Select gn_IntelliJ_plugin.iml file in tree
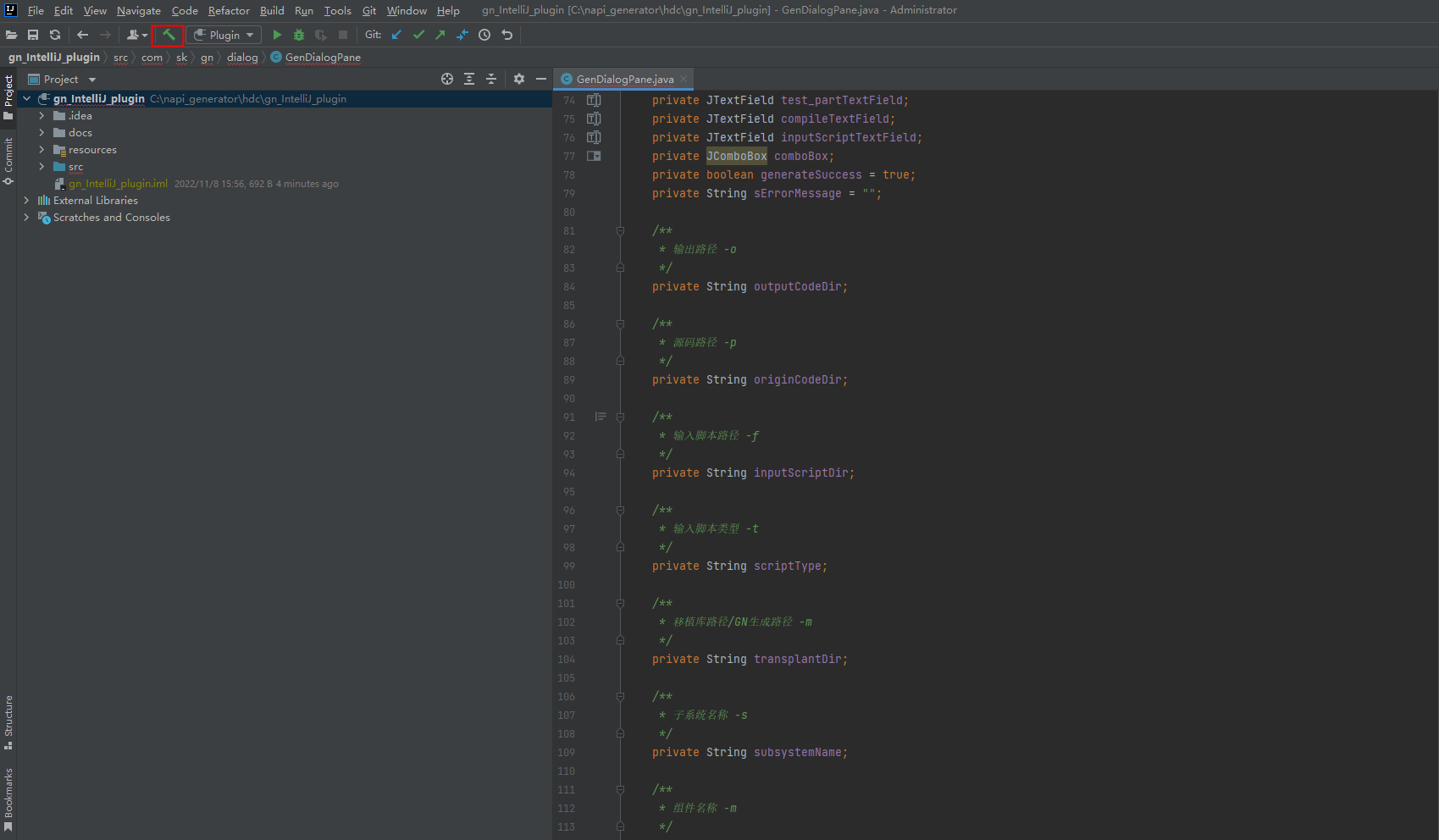1439x840 pixels. pos(118,184)
